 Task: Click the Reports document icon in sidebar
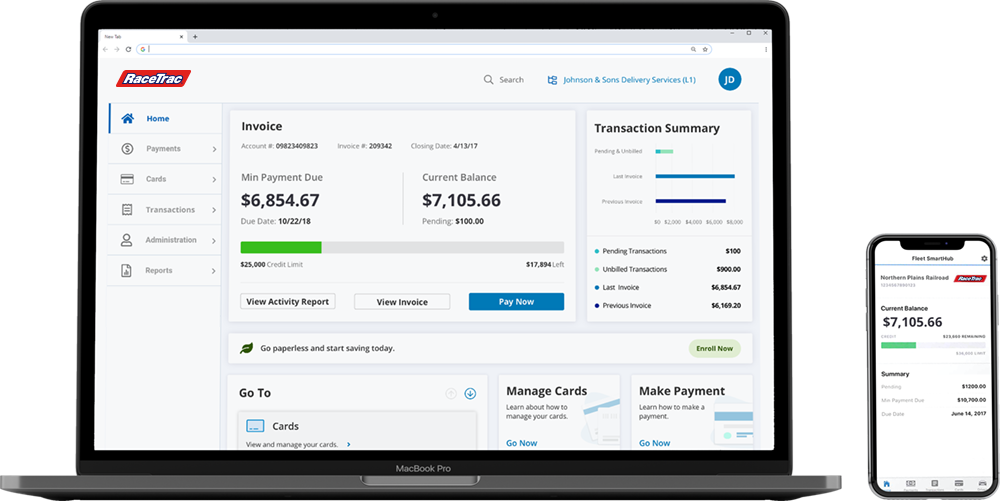(127, 270)
